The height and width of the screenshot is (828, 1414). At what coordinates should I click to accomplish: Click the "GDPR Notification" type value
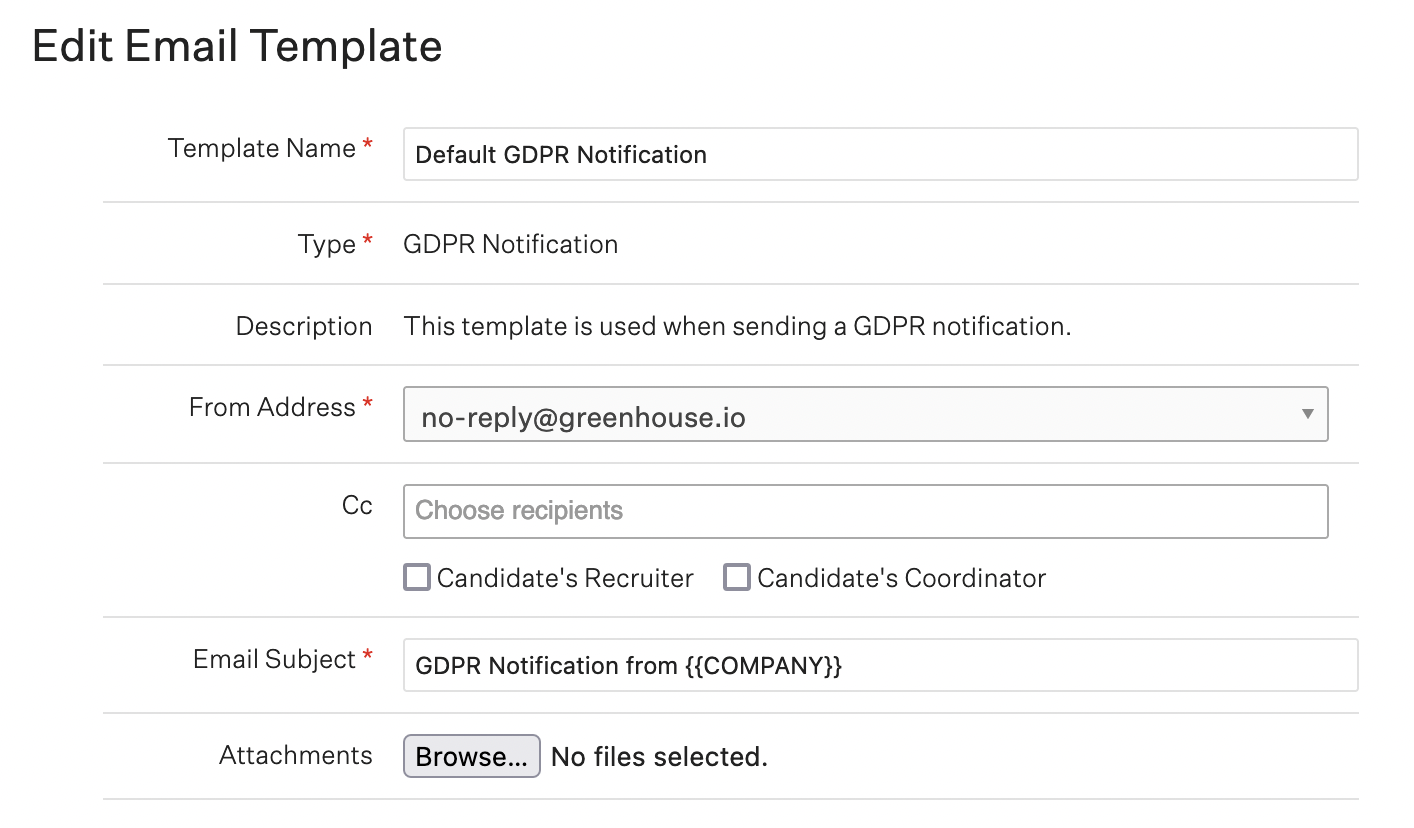tap(510, 244)
